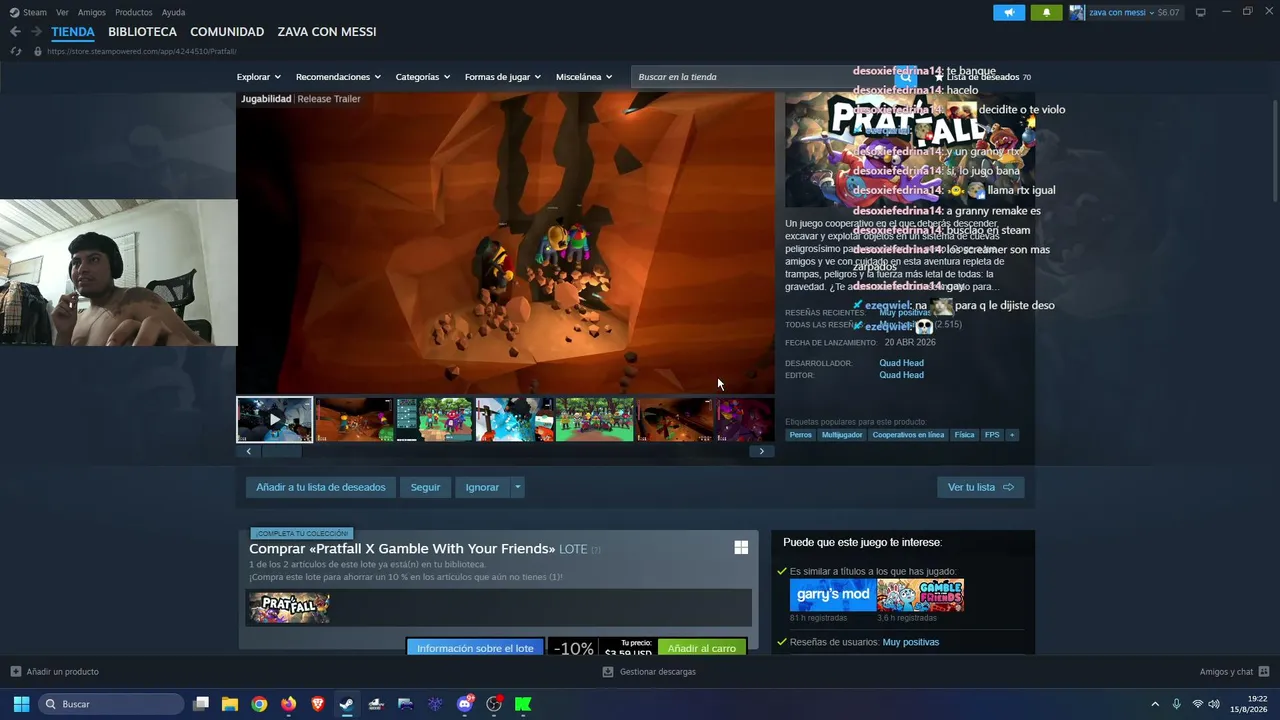Open the Ayuda menu
Screen dimensions: 1280x720
[x=174, y=12]
